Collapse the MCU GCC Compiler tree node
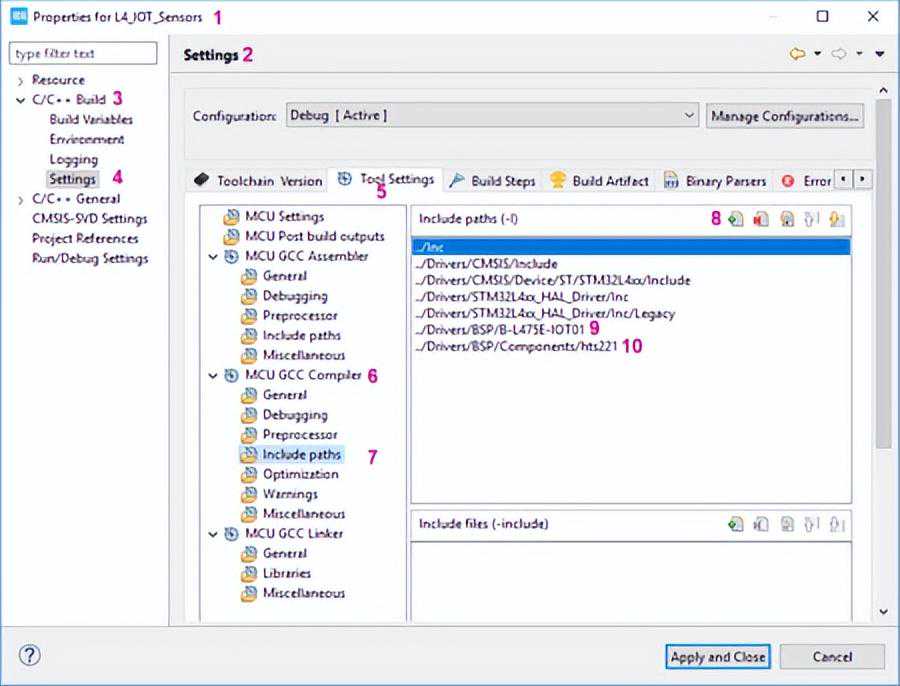This screenshot has height=686, width=900. click(213, 376)
